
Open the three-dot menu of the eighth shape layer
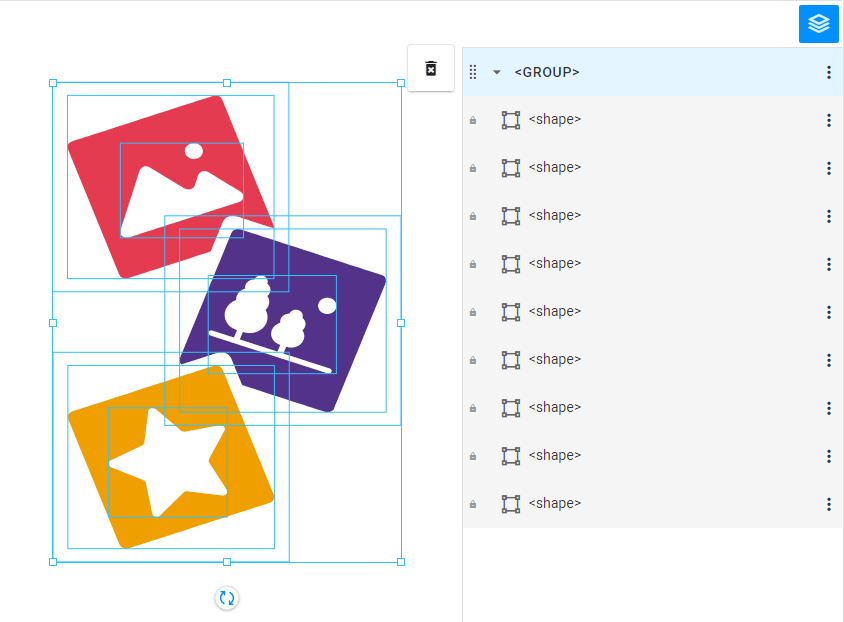point(828,456)
